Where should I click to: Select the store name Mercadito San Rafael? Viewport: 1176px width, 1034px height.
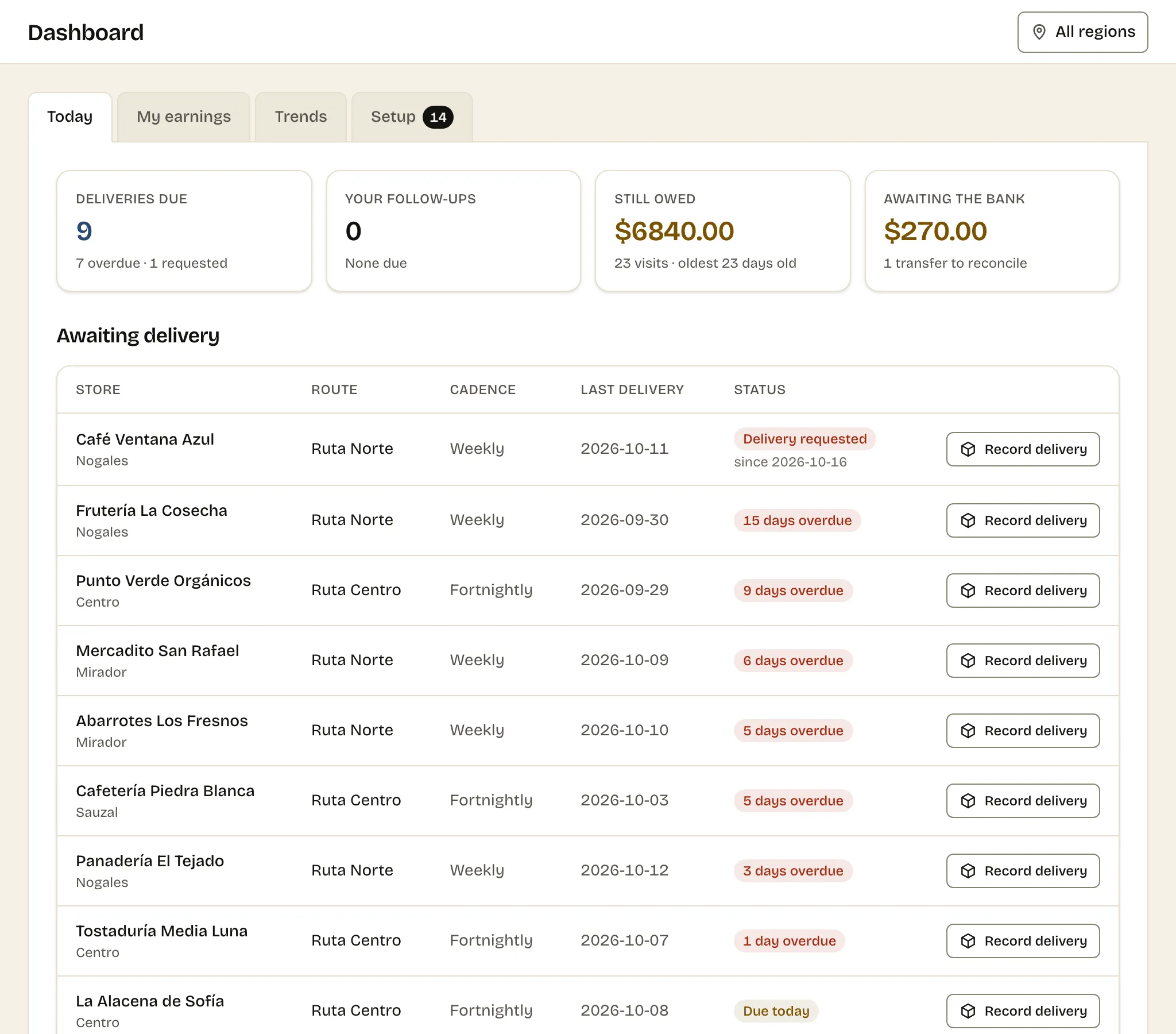[x=157, y=651]
